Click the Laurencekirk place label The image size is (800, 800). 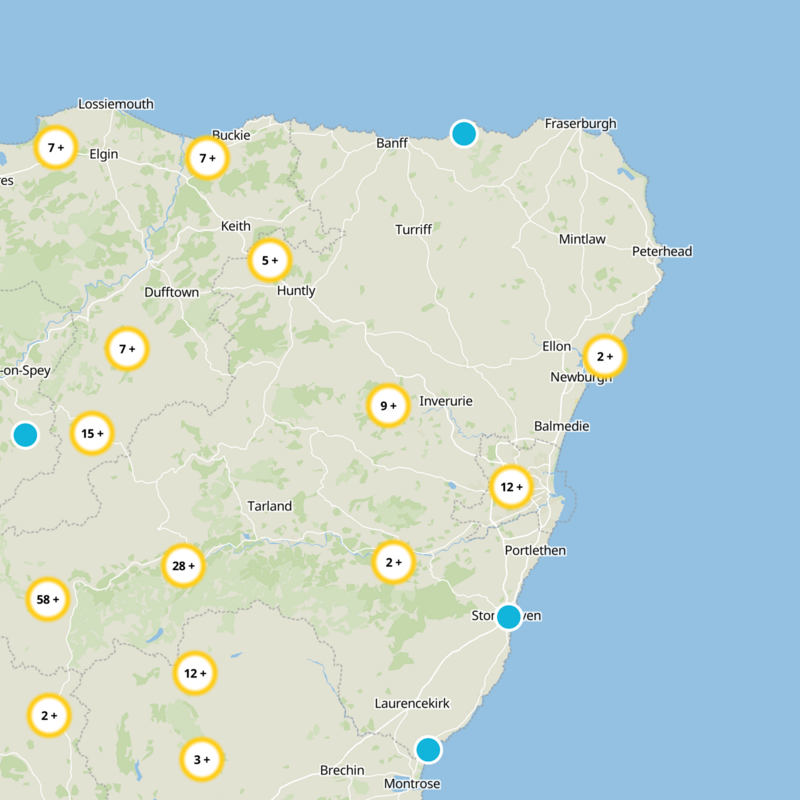(x=412, y=704)
